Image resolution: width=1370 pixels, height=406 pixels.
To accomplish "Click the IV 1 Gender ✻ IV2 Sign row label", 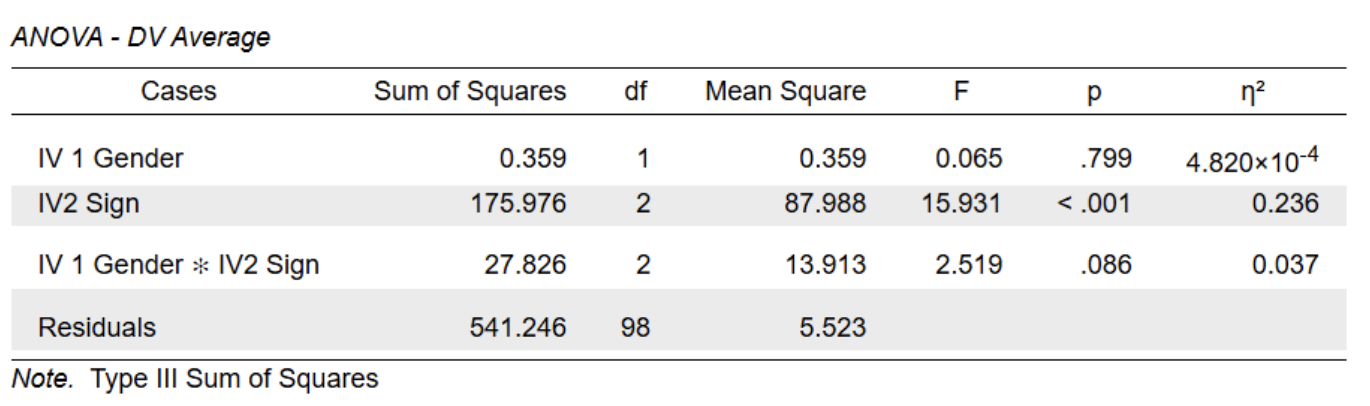I will pos(178,265).
